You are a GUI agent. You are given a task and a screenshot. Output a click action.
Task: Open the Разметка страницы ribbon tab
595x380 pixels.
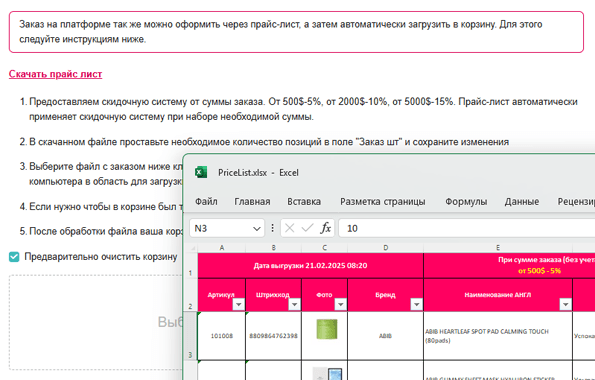point(382,202)
